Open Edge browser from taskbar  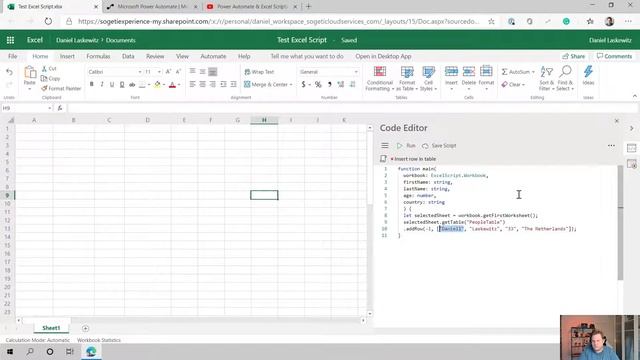91,351
